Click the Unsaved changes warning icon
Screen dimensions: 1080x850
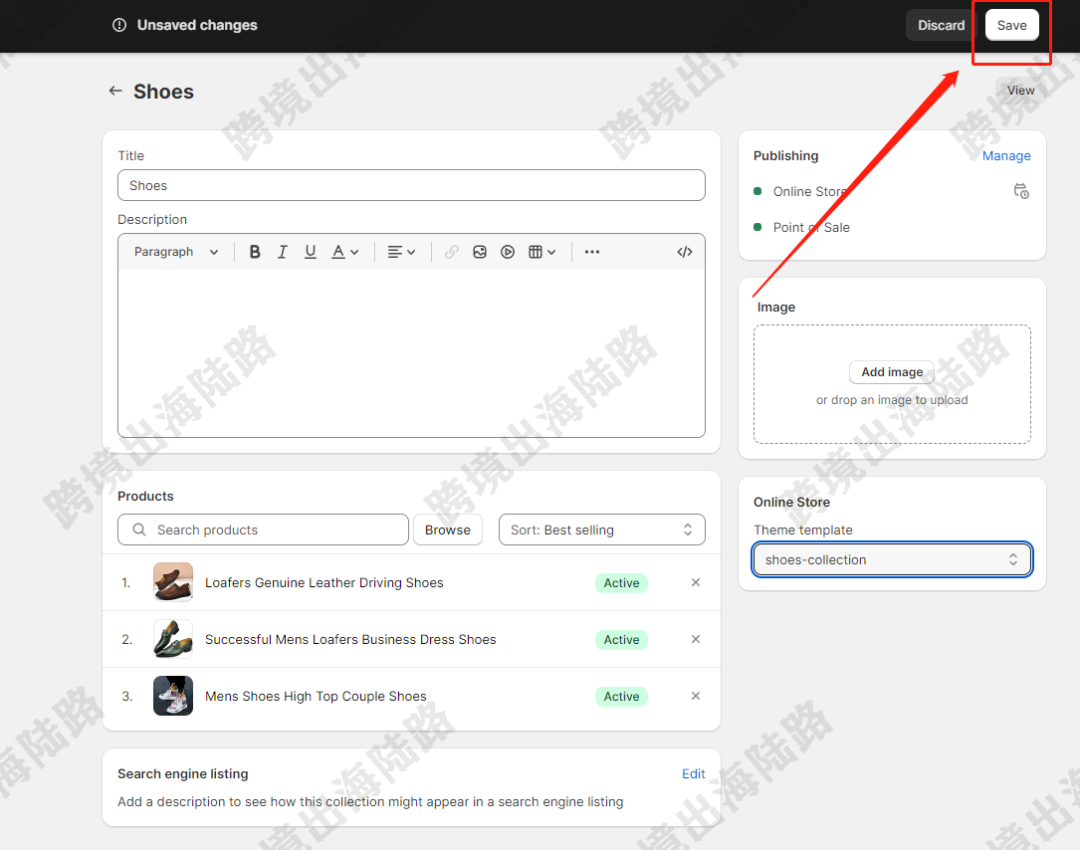click(x=119, y=25)
